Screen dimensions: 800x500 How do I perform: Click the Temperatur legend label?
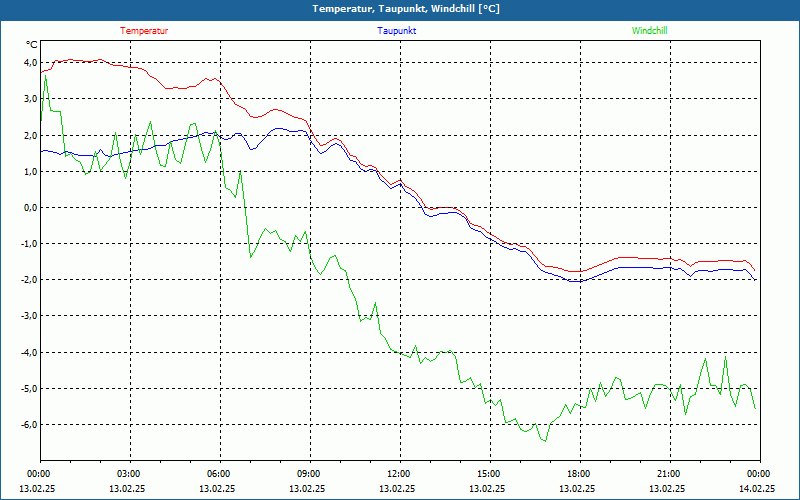pos(144,31)
